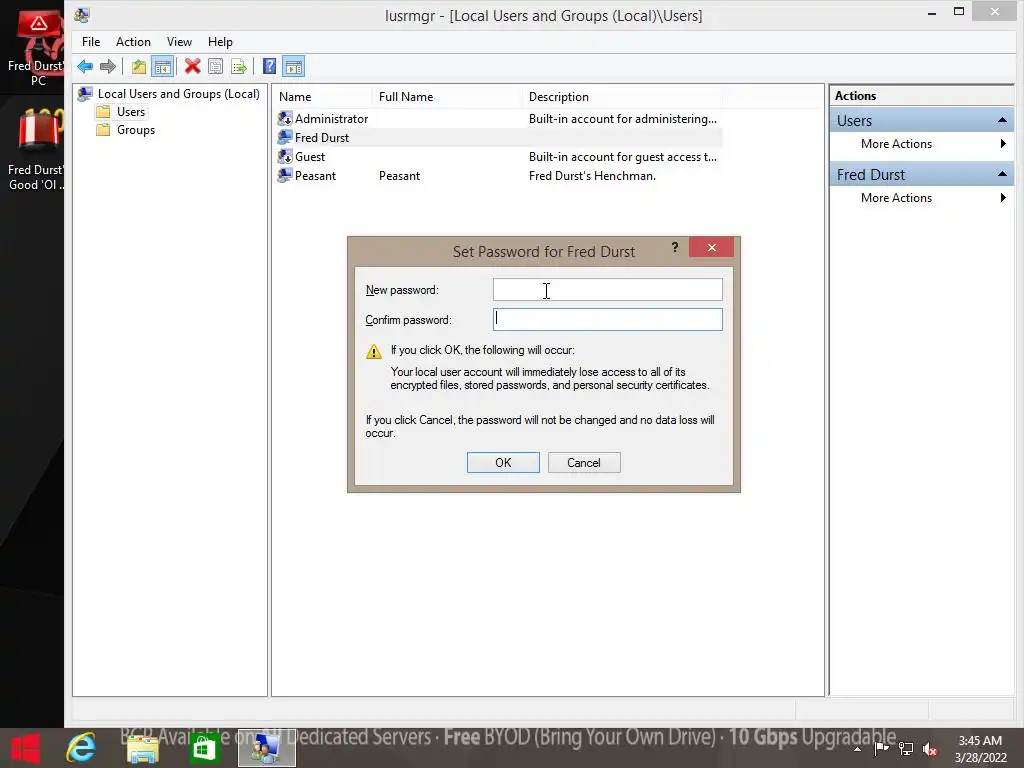The image size is (1024, 768).
Task: Open File Explorer from the taskbar
Action: coord(142,748)
